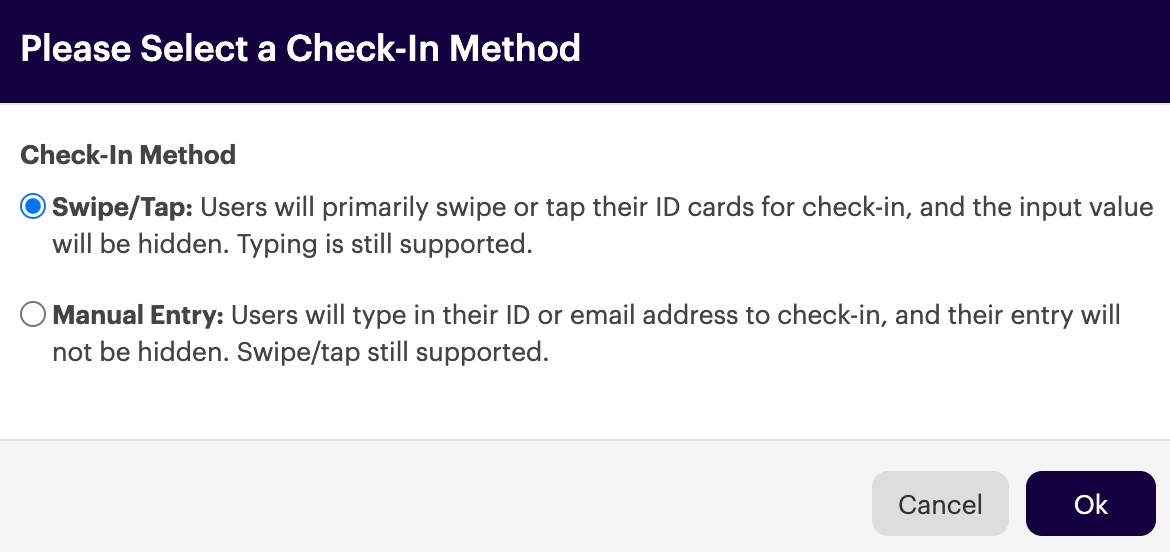Click the 'Please Select a Check-In Method' title

pos(300,48)
